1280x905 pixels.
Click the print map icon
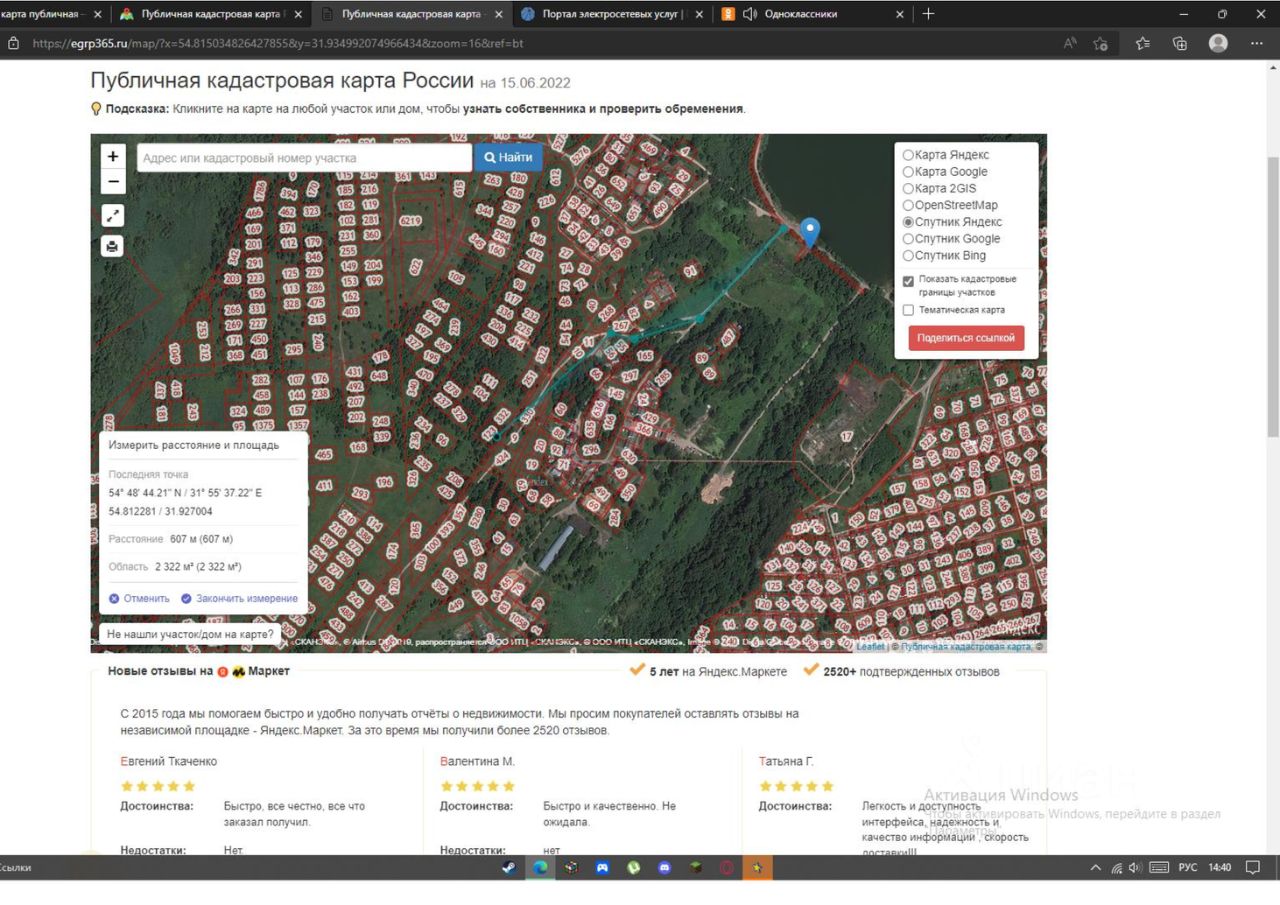[x=113, y=246]
